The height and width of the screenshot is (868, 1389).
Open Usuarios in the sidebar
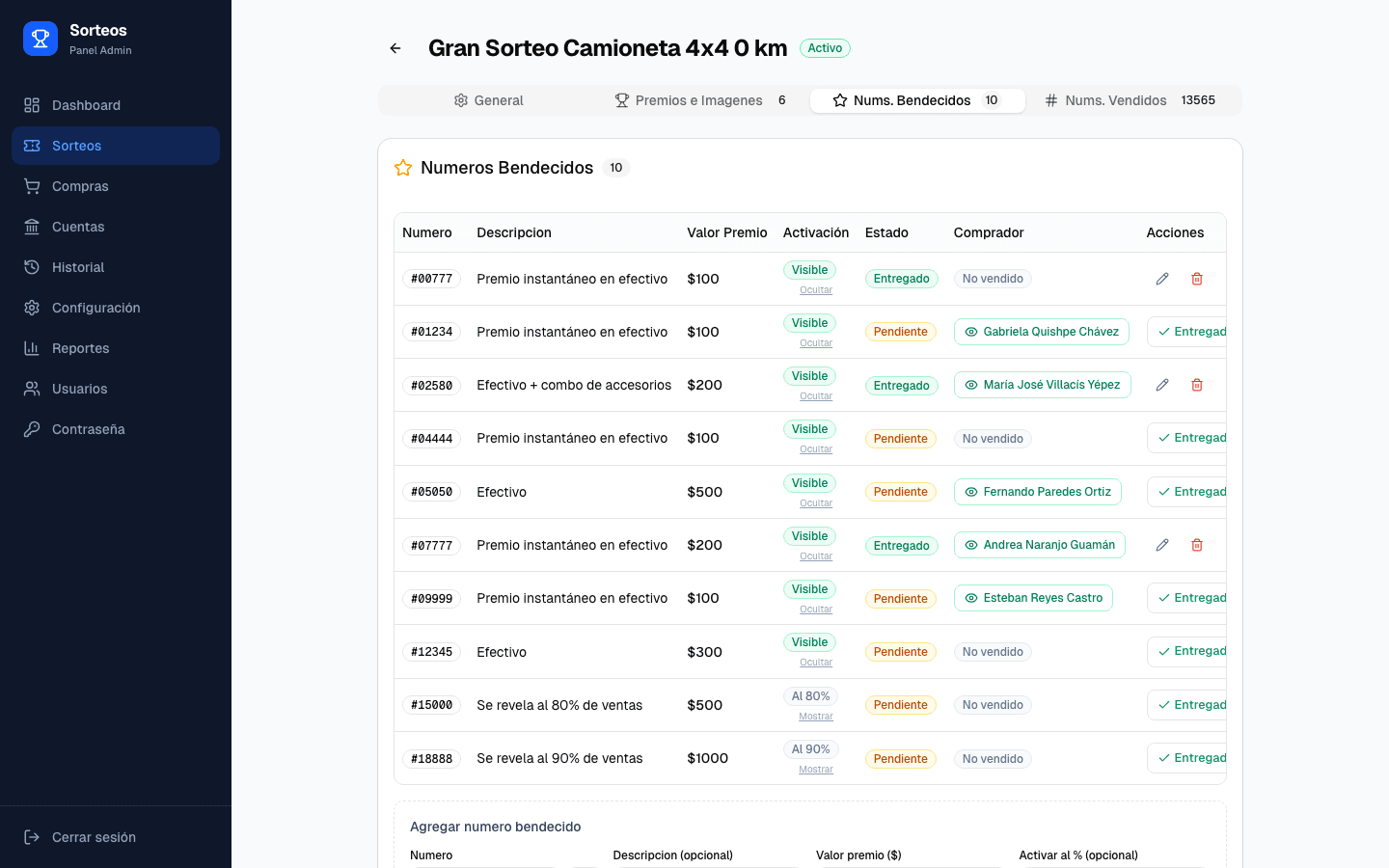point(116,389)
